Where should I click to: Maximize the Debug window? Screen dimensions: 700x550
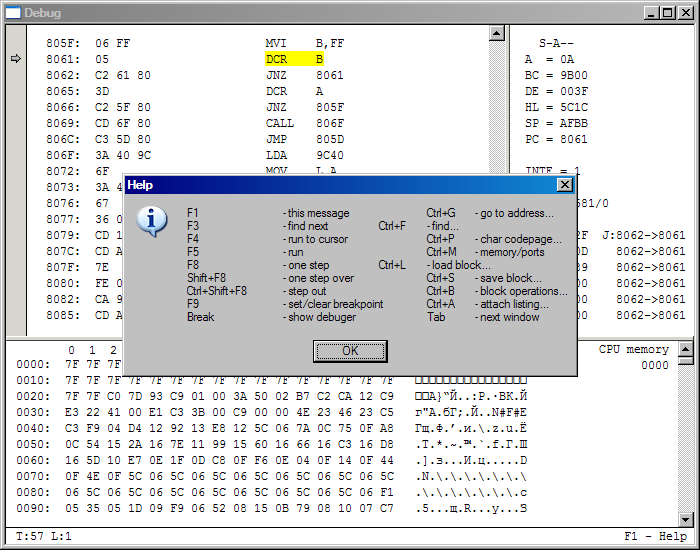click(667, 13)
